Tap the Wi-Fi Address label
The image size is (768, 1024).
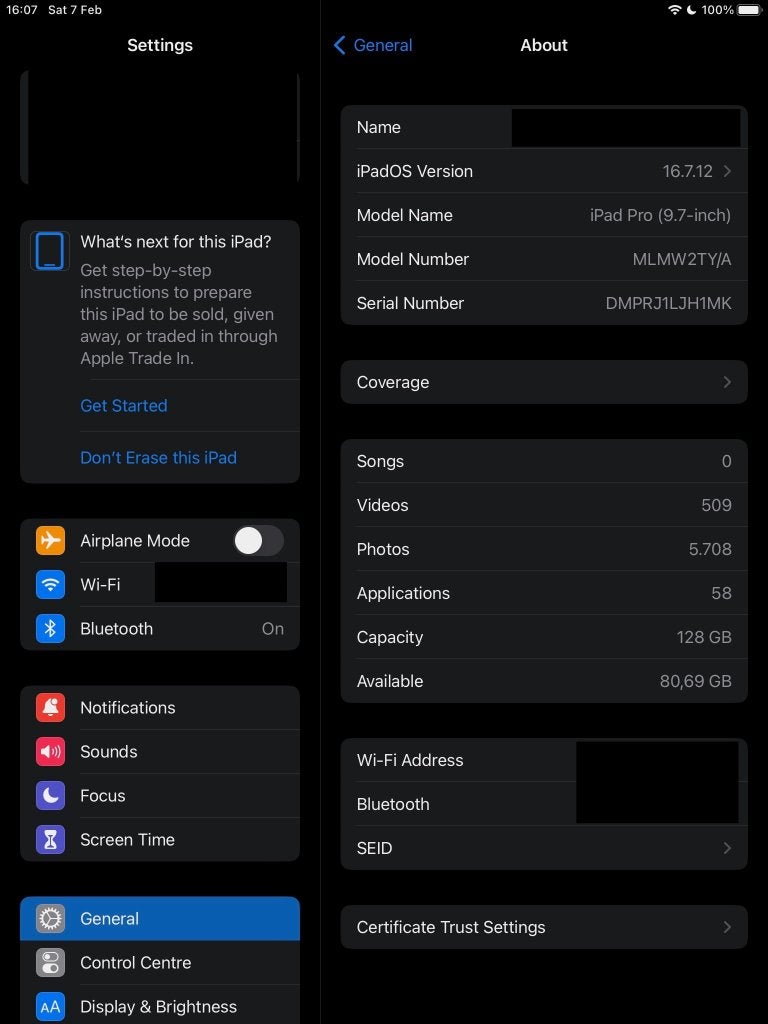(x=410, y=760)
